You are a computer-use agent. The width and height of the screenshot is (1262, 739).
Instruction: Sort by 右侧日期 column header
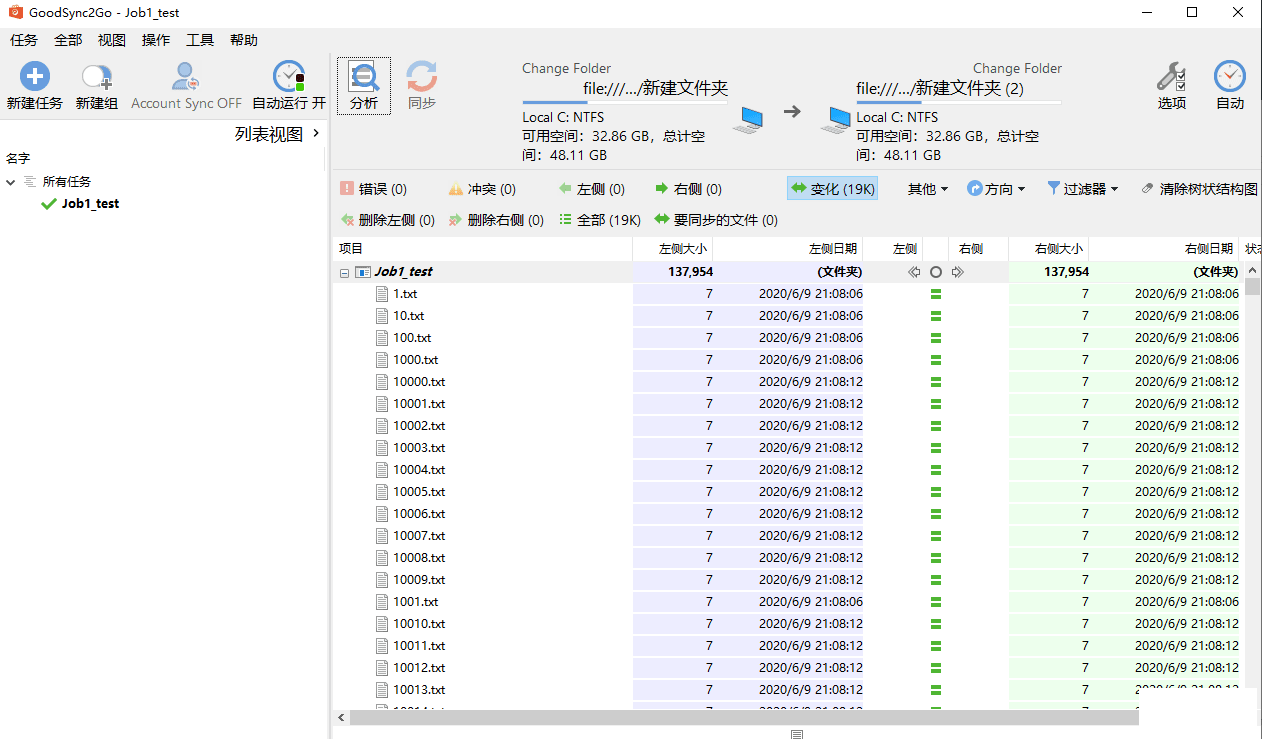tap(1164, 248)
